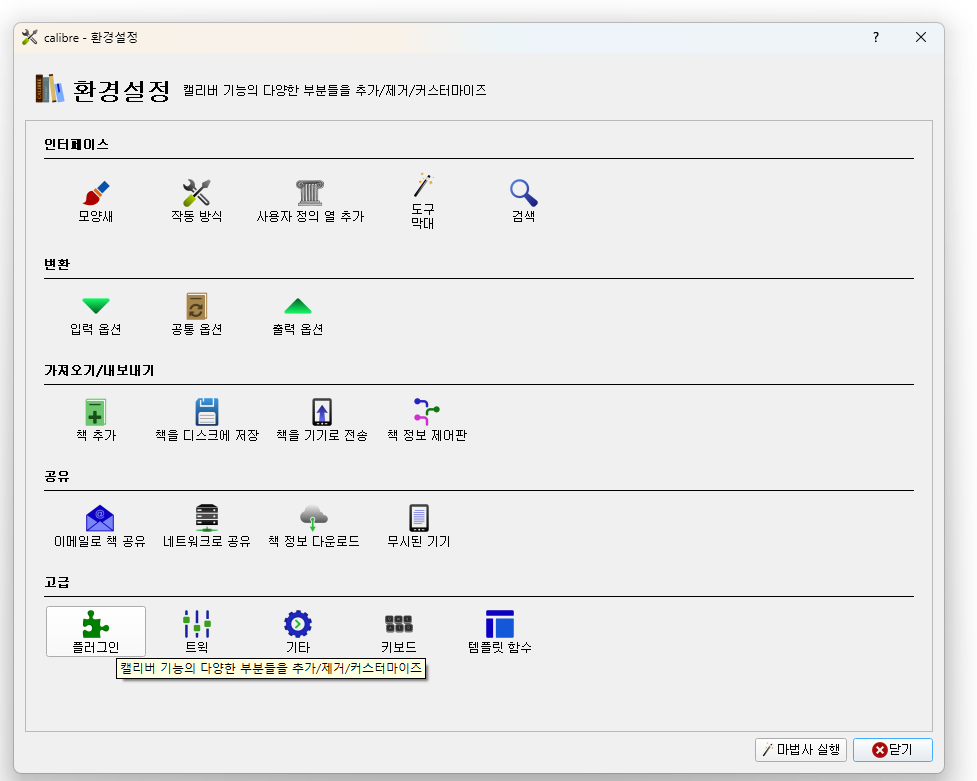Open the 플러그인 settings

pyautogui.click(x=95, y=631)
